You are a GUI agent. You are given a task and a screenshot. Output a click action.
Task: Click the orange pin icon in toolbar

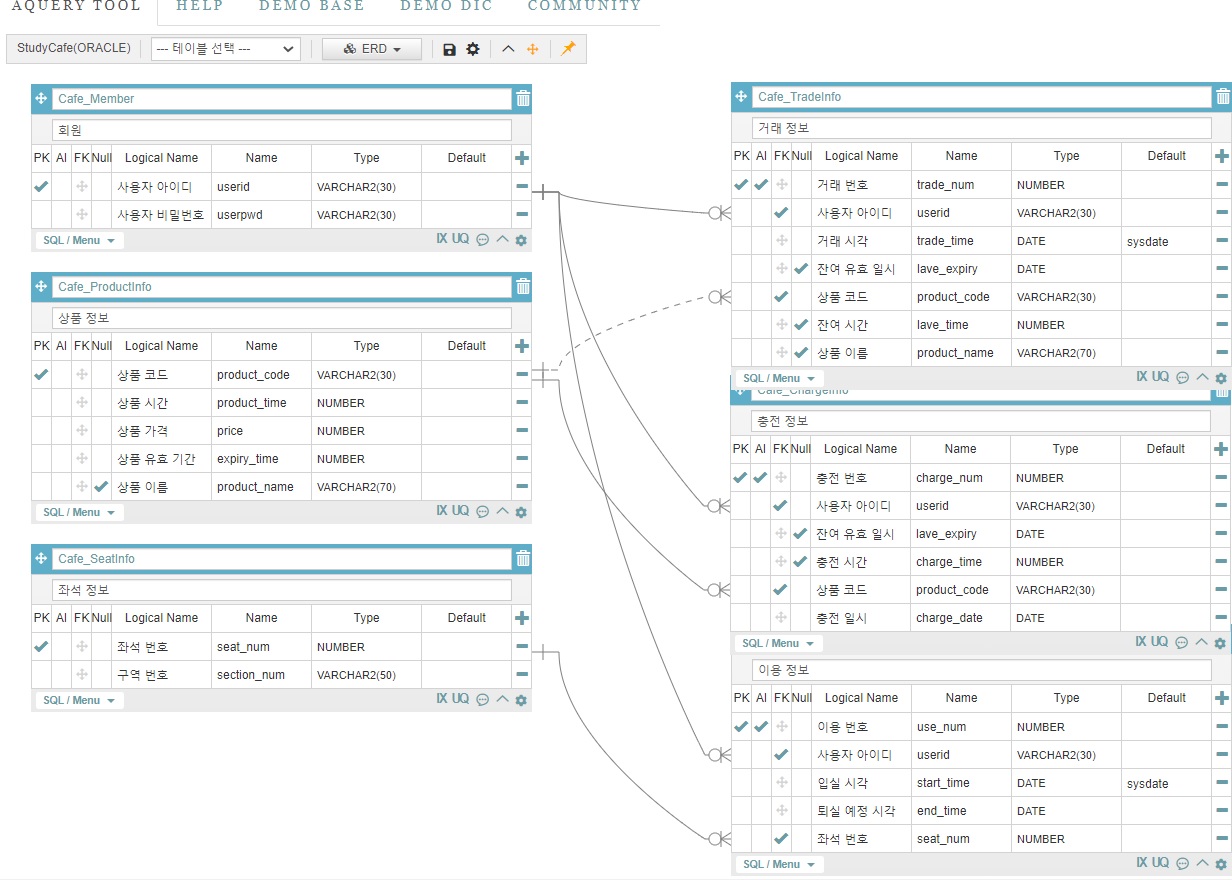click(568, 49)
